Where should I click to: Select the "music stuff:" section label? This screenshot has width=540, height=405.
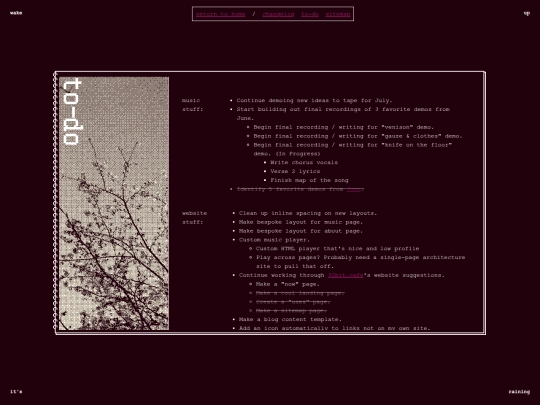(x=193, y=105)
